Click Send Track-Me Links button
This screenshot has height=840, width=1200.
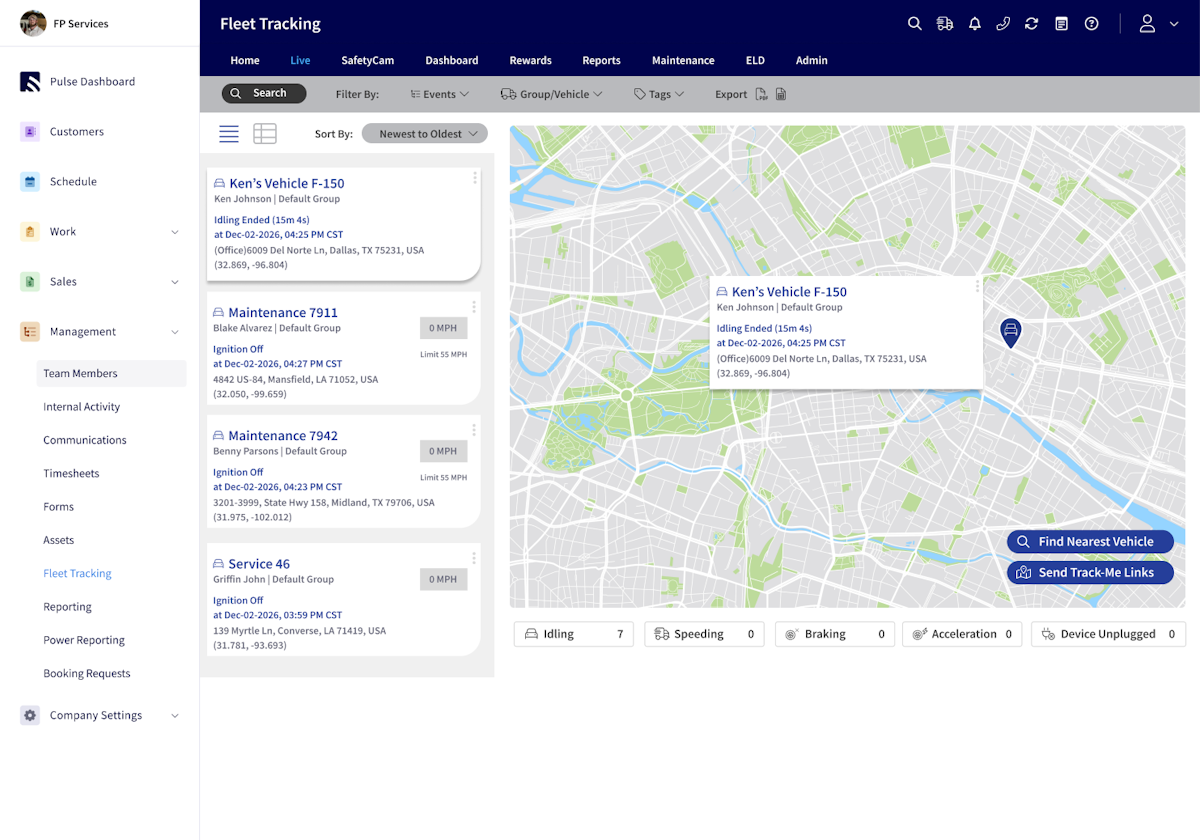(1090, 573)
